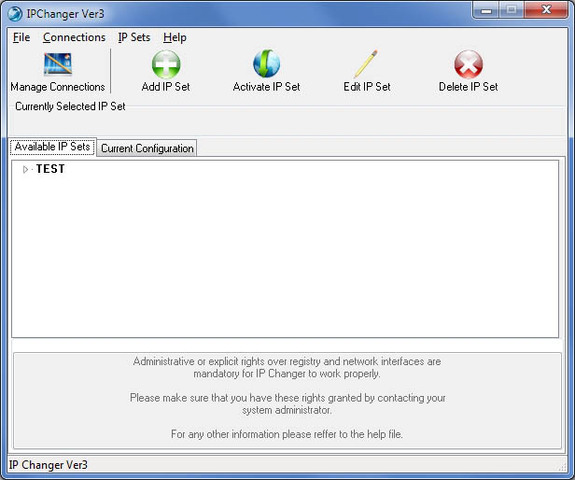Select the TEST IP set entry
The height and width of the screenshot is (480, 575).
coord(50,169)
